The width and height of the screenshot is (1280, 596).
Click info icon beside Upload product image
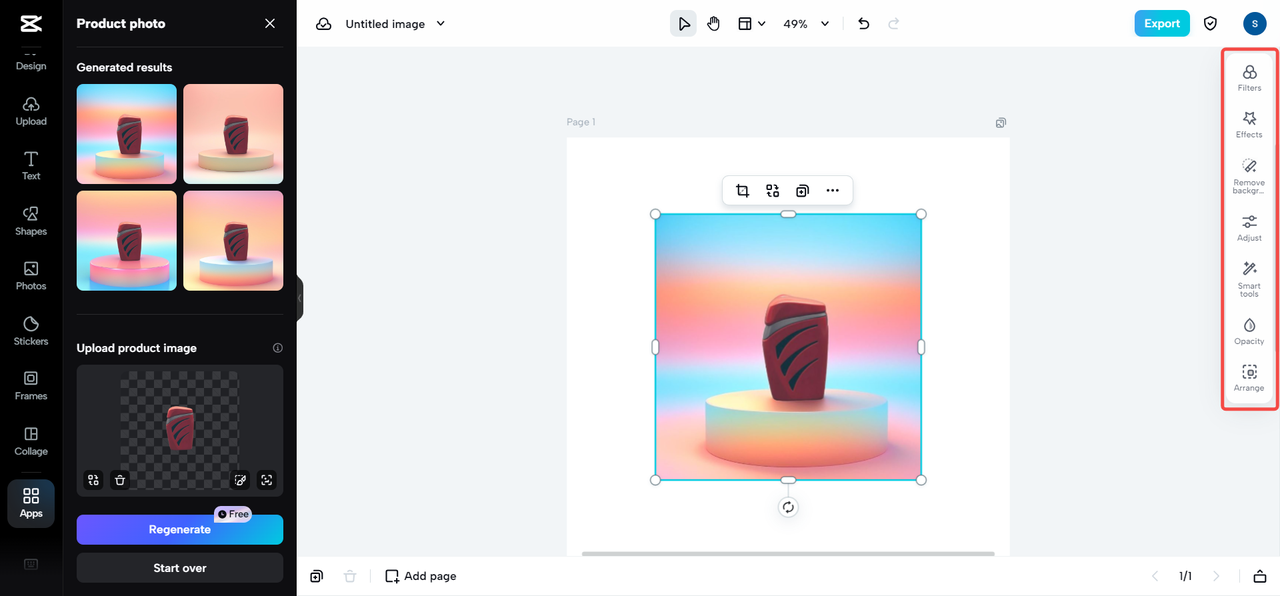[x=278, y=348]
